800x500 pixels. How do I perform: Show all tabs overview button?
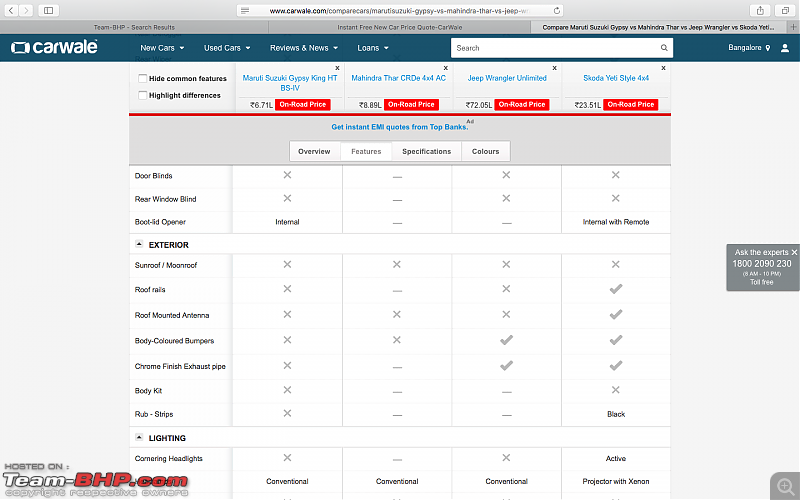coord(785,10)
